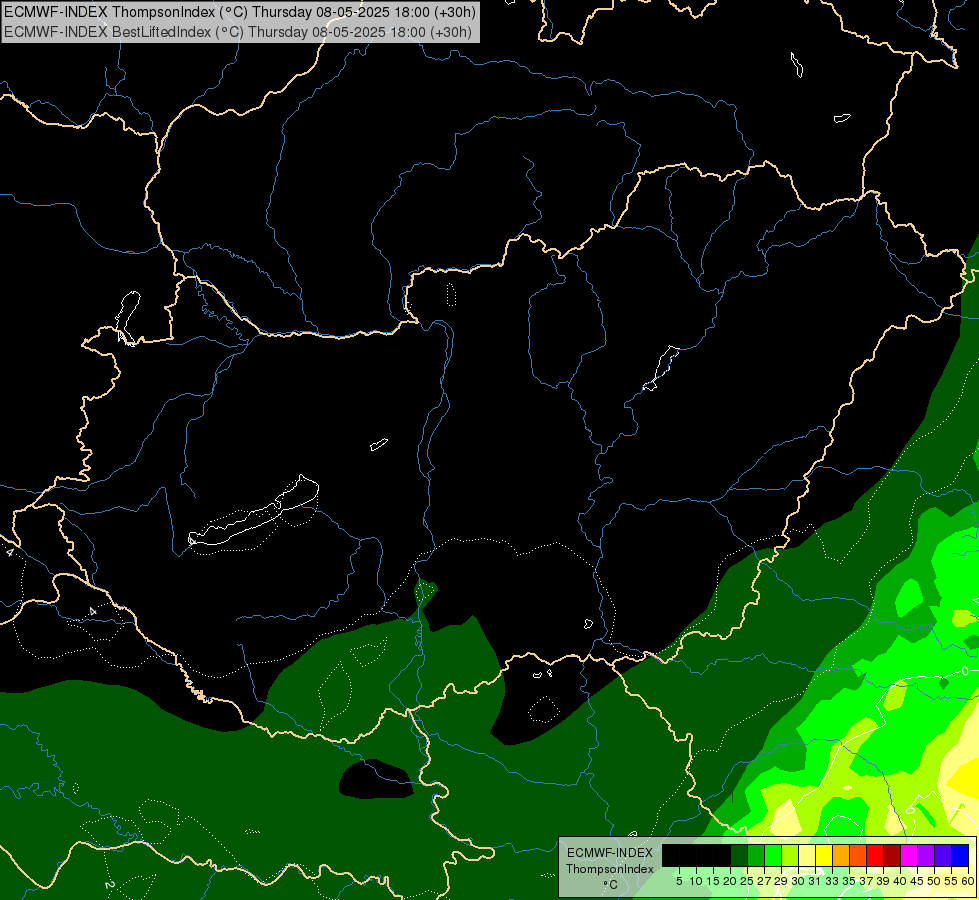
Task: Click the ECMWF-INDEX label in the legend
Action: pos(610,853)
